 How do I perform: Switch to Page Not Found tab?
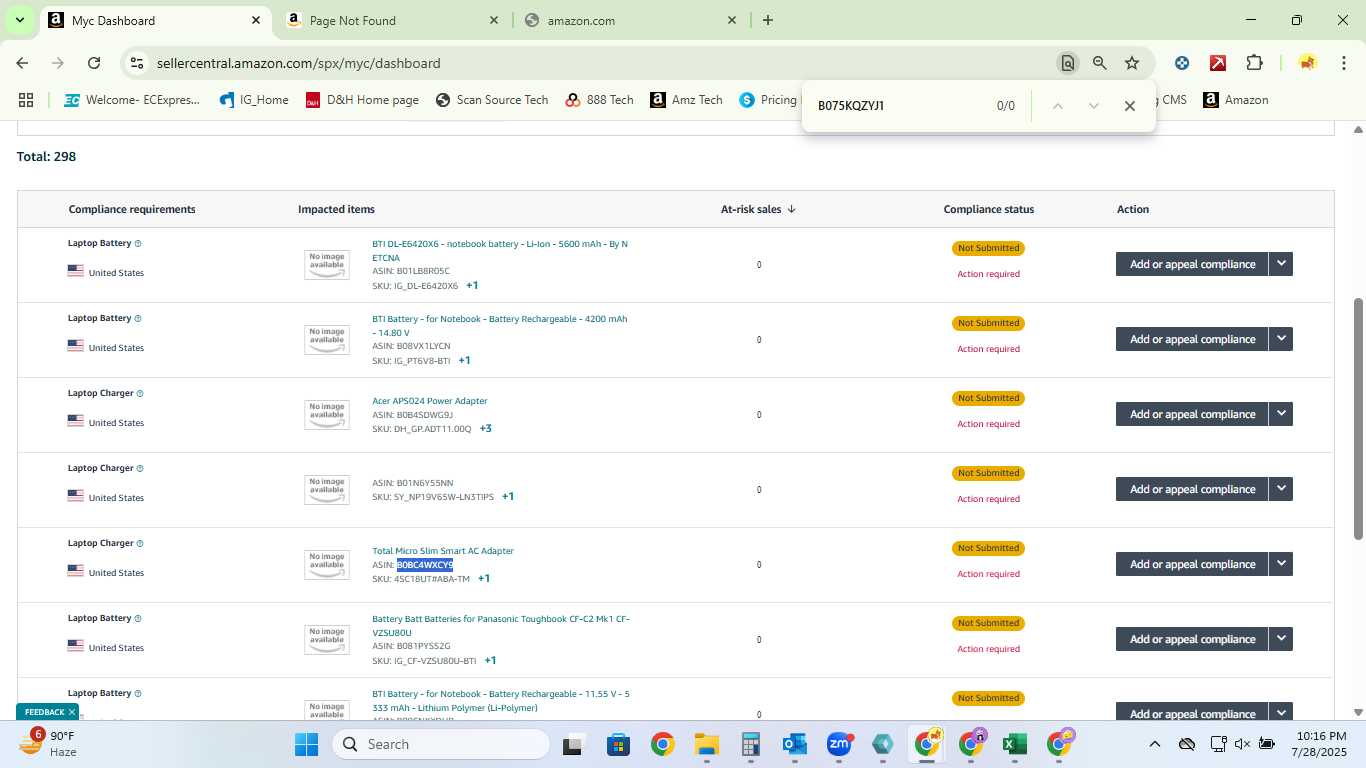[391, 20]
